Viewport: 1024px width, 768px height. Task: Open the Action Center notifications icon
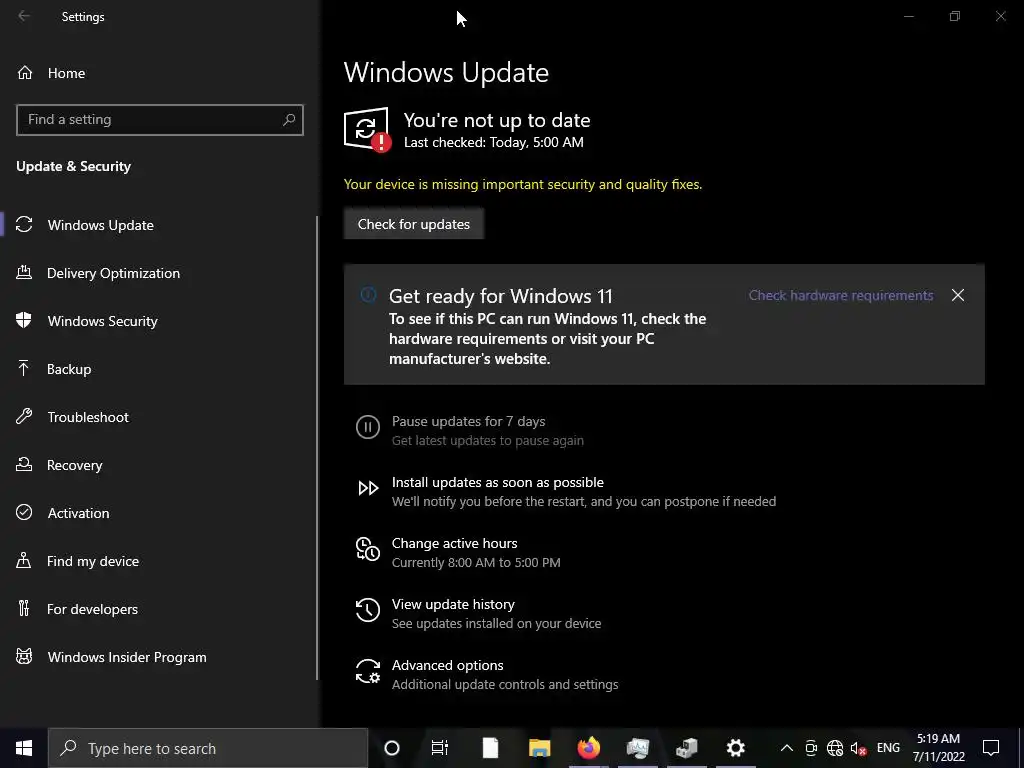coord(991,748)
